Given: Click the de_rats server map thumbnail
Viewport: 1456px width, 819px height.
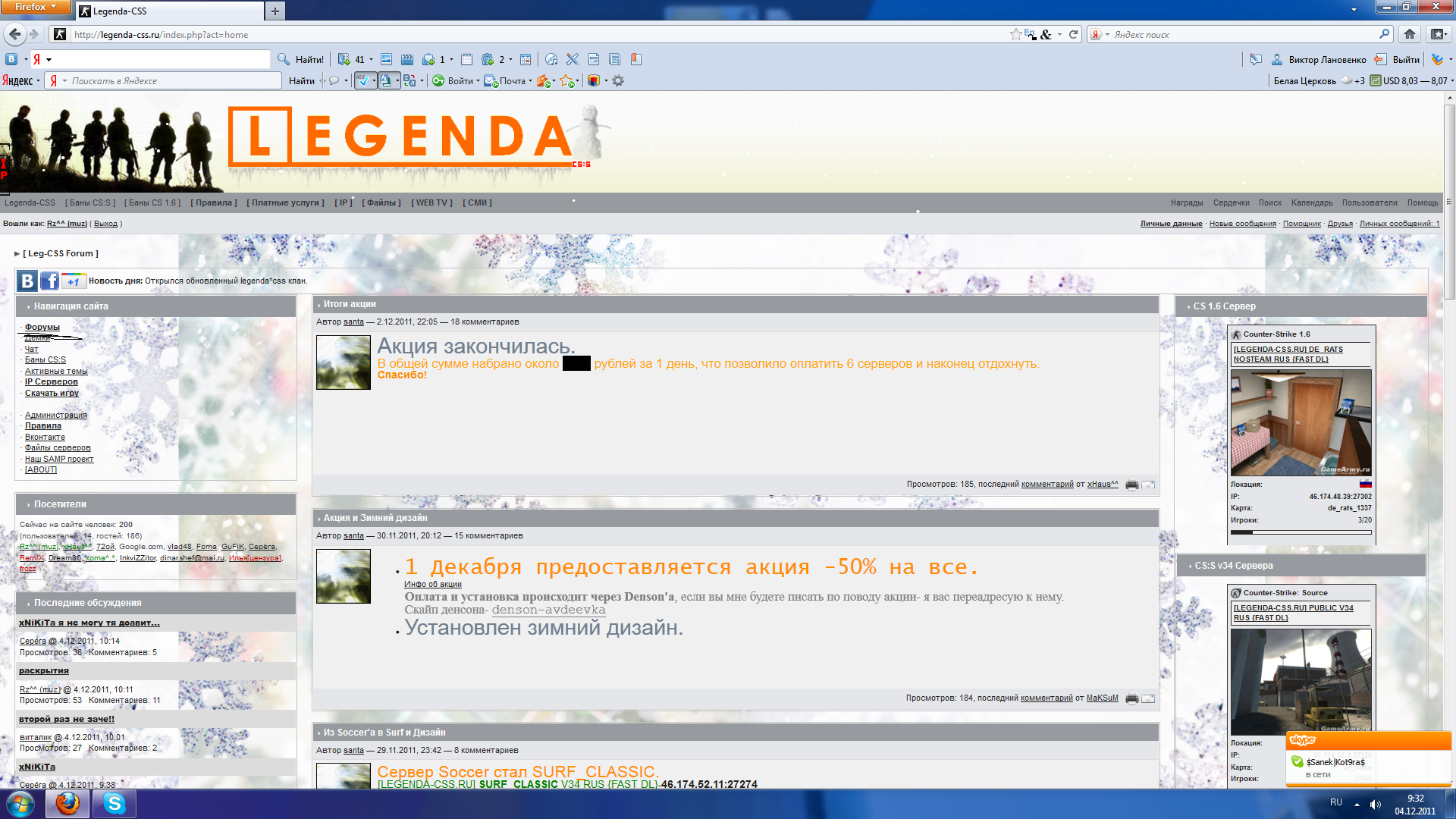Looking at the screenshot, I should 1301,422.
